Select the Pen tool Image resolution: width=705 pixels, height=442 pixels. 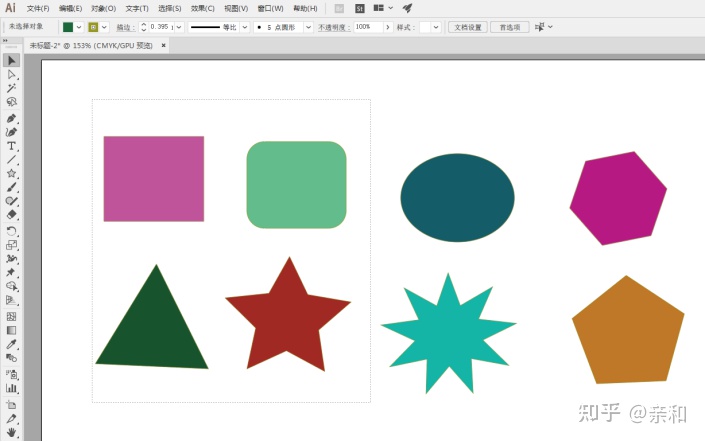click(12, 118)
